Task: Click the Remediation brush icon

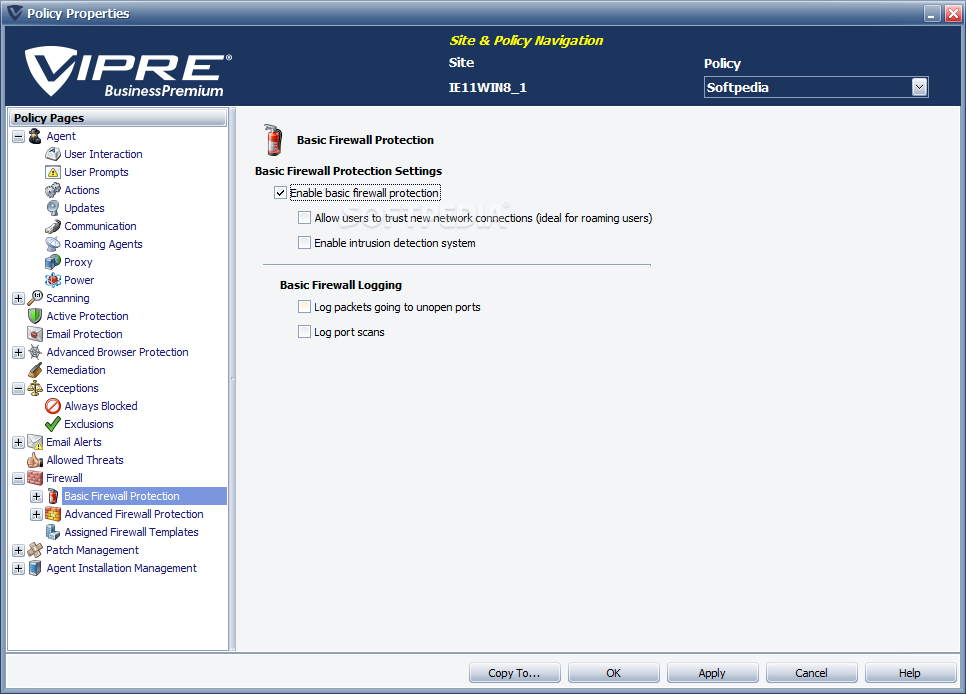Action: (35, 370)
